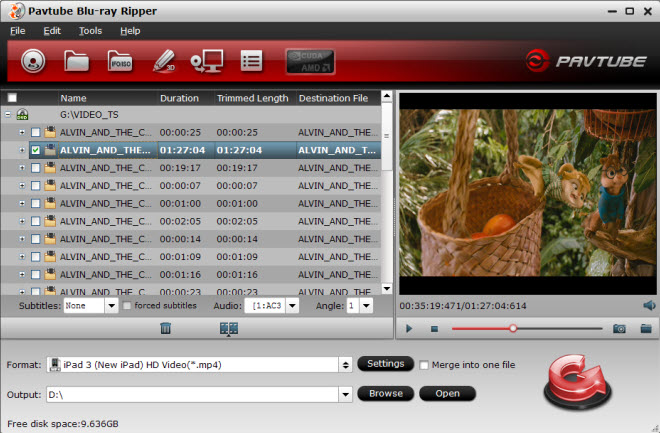Viewport: 660px width, 433px height.
Task: Click the Trimmed Length column header
Action: [255, 98]
